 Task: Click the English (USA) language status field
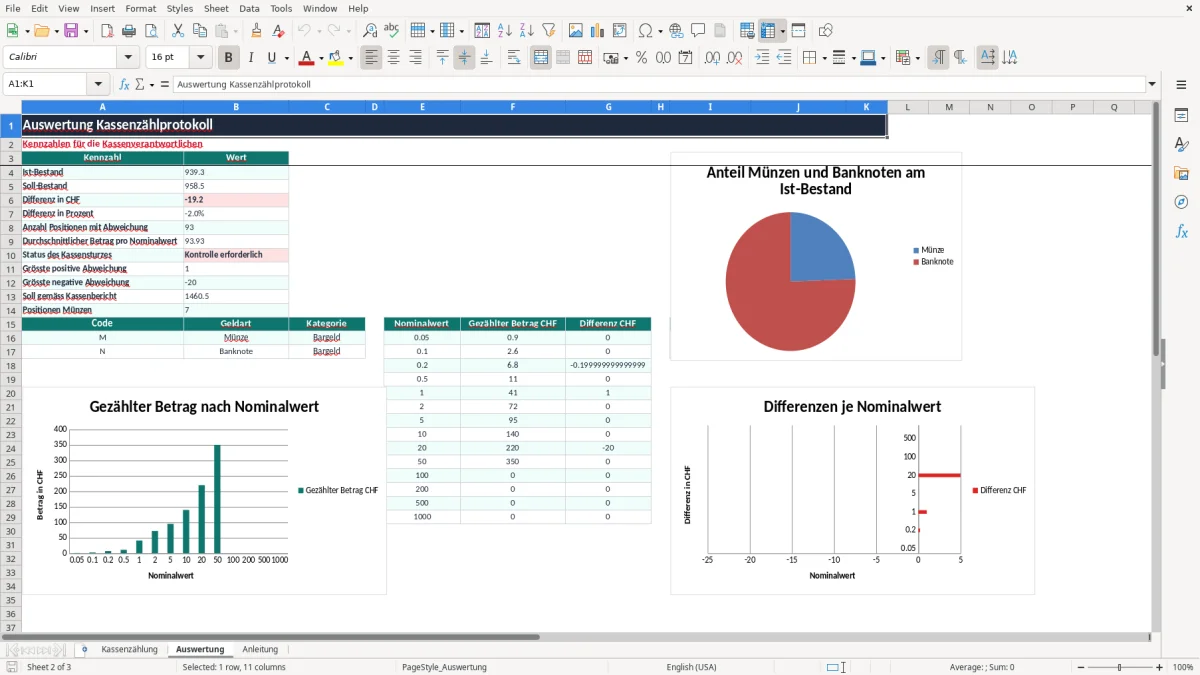coord(692,667)
